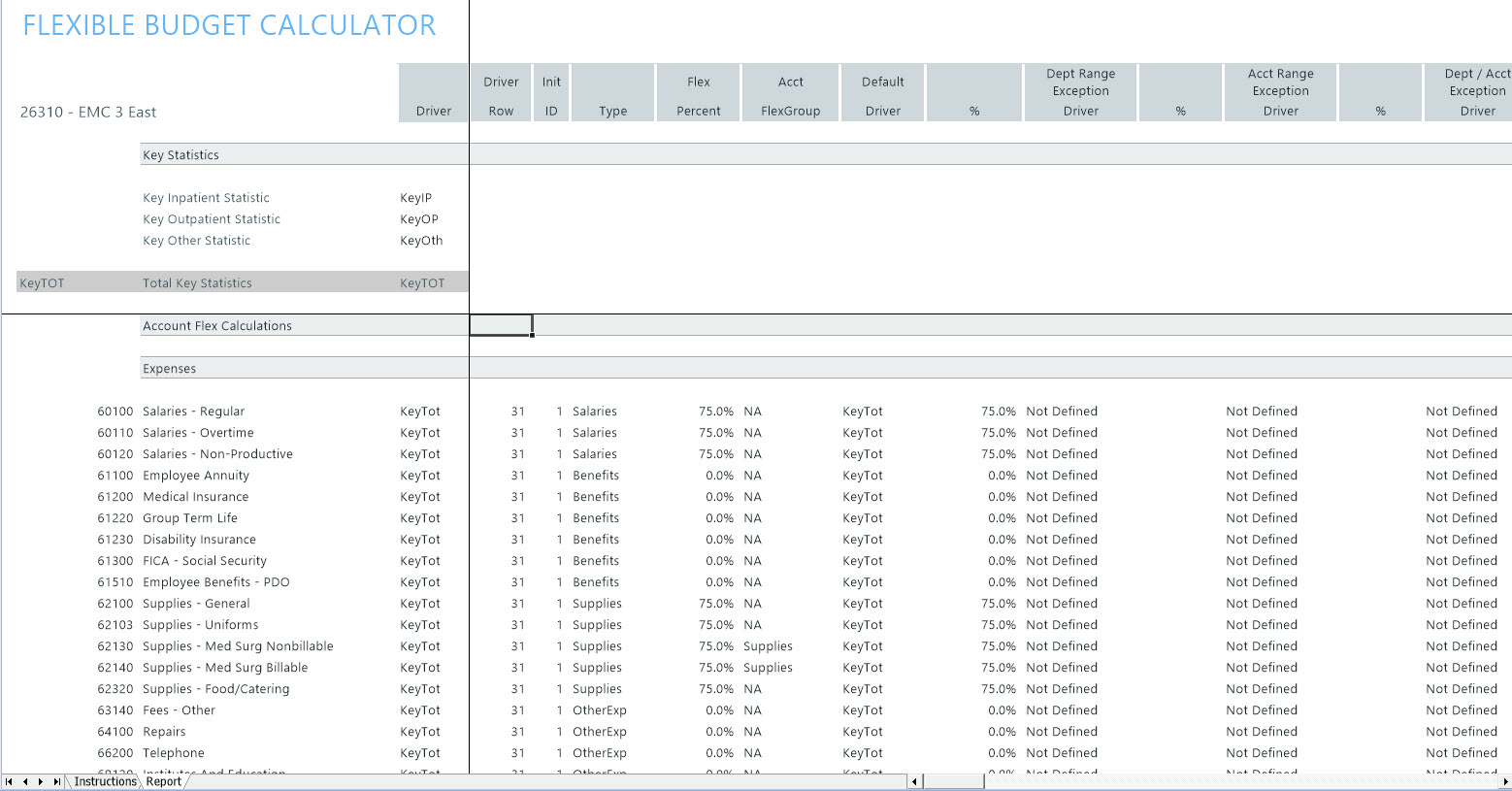This screenshot has width=1512, height=791.
Task: Select the Total Key Statistics row
Action: click(197, 283)
